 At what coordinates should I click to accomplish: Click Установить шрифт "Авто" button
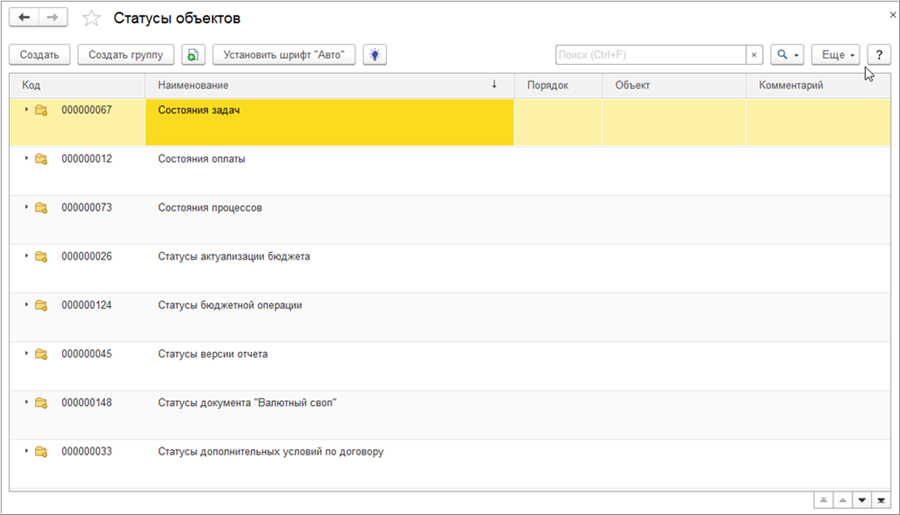(284, 55)
